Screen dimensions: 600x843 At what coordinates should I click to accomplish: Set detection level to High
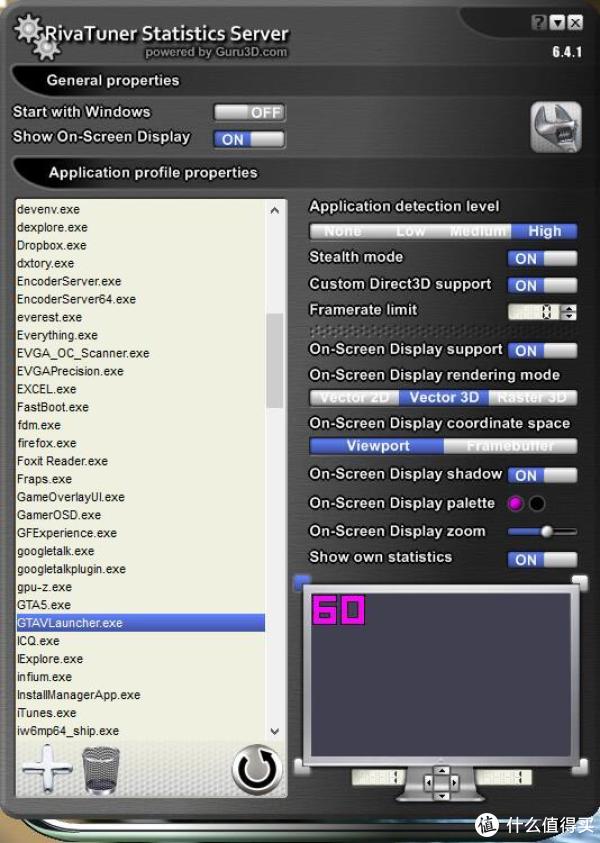[544, 231]
